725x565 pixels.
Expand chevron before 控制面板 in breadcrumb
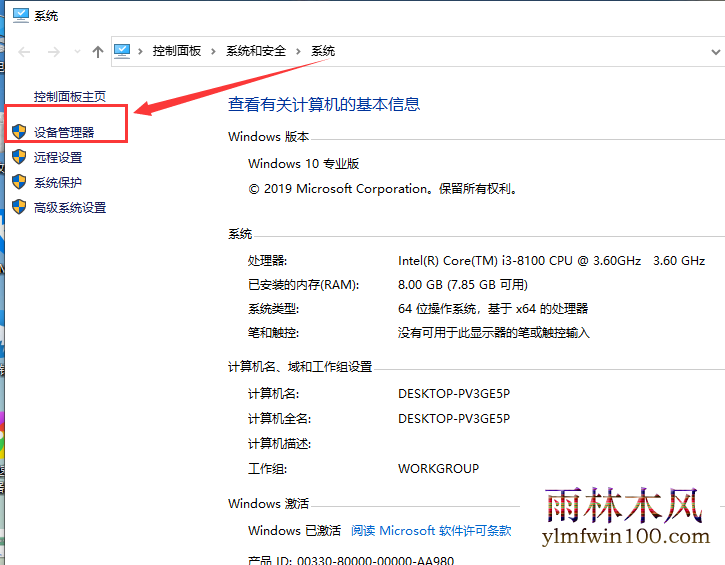pyautogui.click(x=140, y=51)
